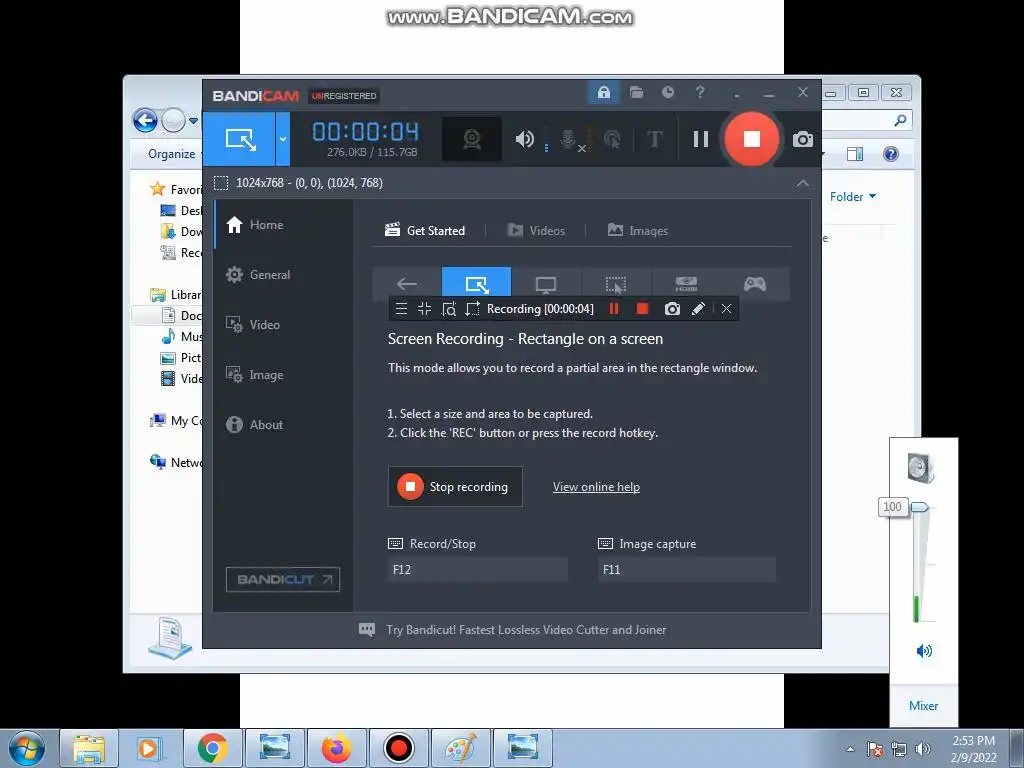Viewport: 1024px width, 768px height.
Task: Toggle the mouse click effect icon
Action: tap(612, 139)
